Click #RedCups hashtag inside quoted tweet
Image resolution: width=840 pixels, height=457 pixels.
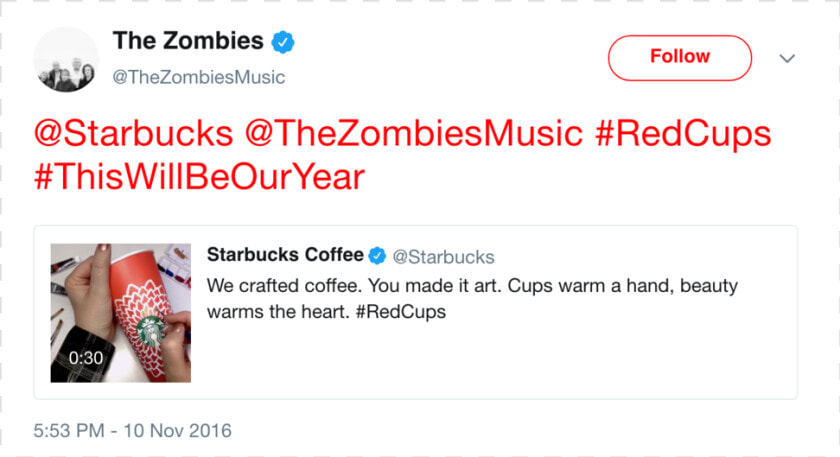pyautogui.click(x=401, y=312)
